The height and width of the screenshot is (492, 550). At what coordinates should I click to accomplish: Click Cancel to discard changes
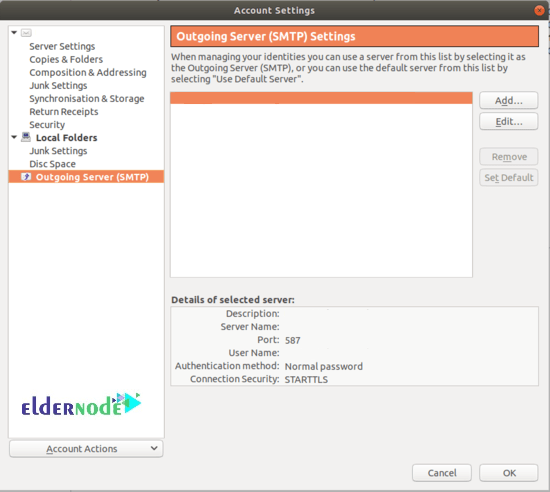pyautogui.click(x=442, y=473)
